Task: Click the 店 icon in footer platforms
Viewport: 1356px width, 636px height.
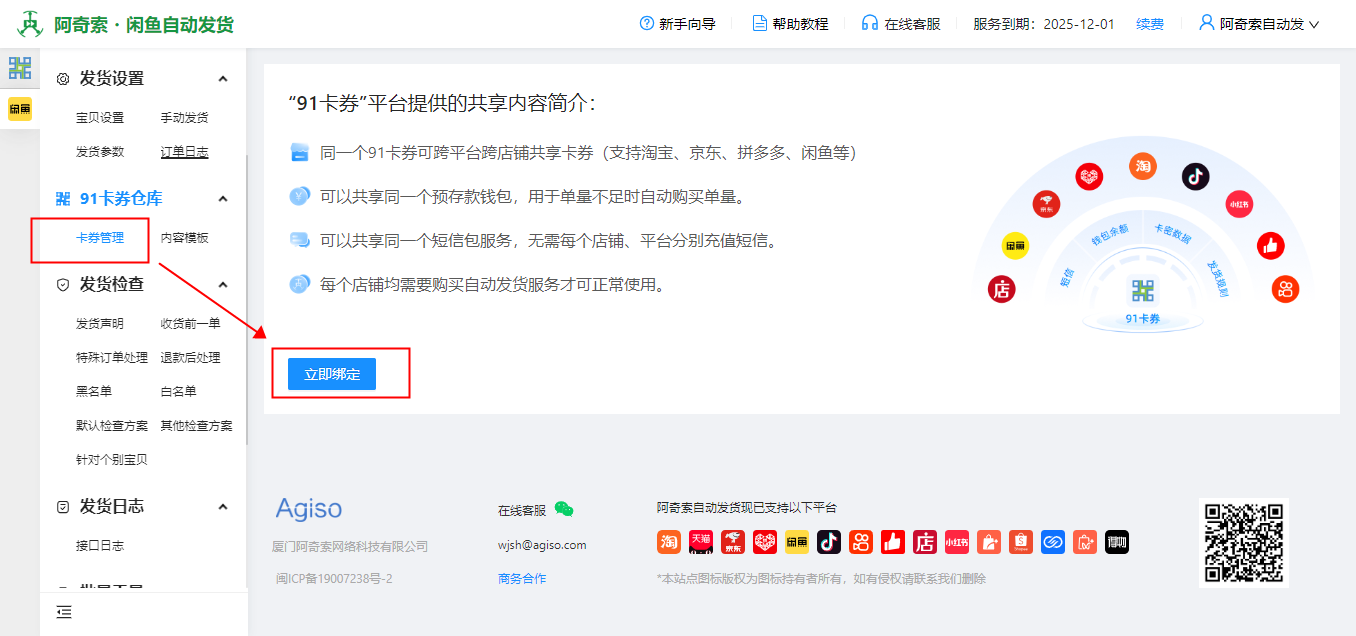Action: pyautogui.click(x=925, y=542)
